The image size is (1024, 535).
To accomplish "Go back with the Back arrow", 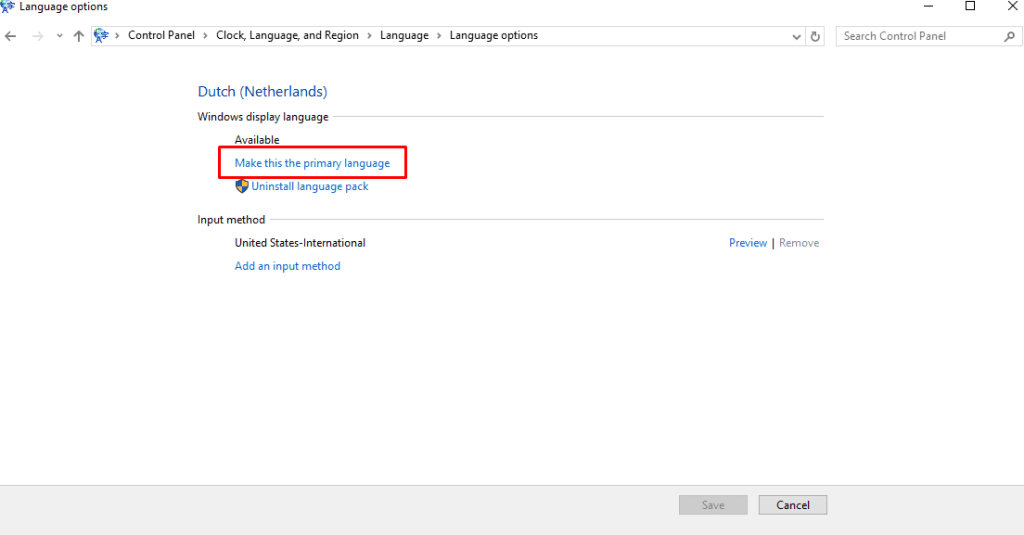I will coord(10,36).
